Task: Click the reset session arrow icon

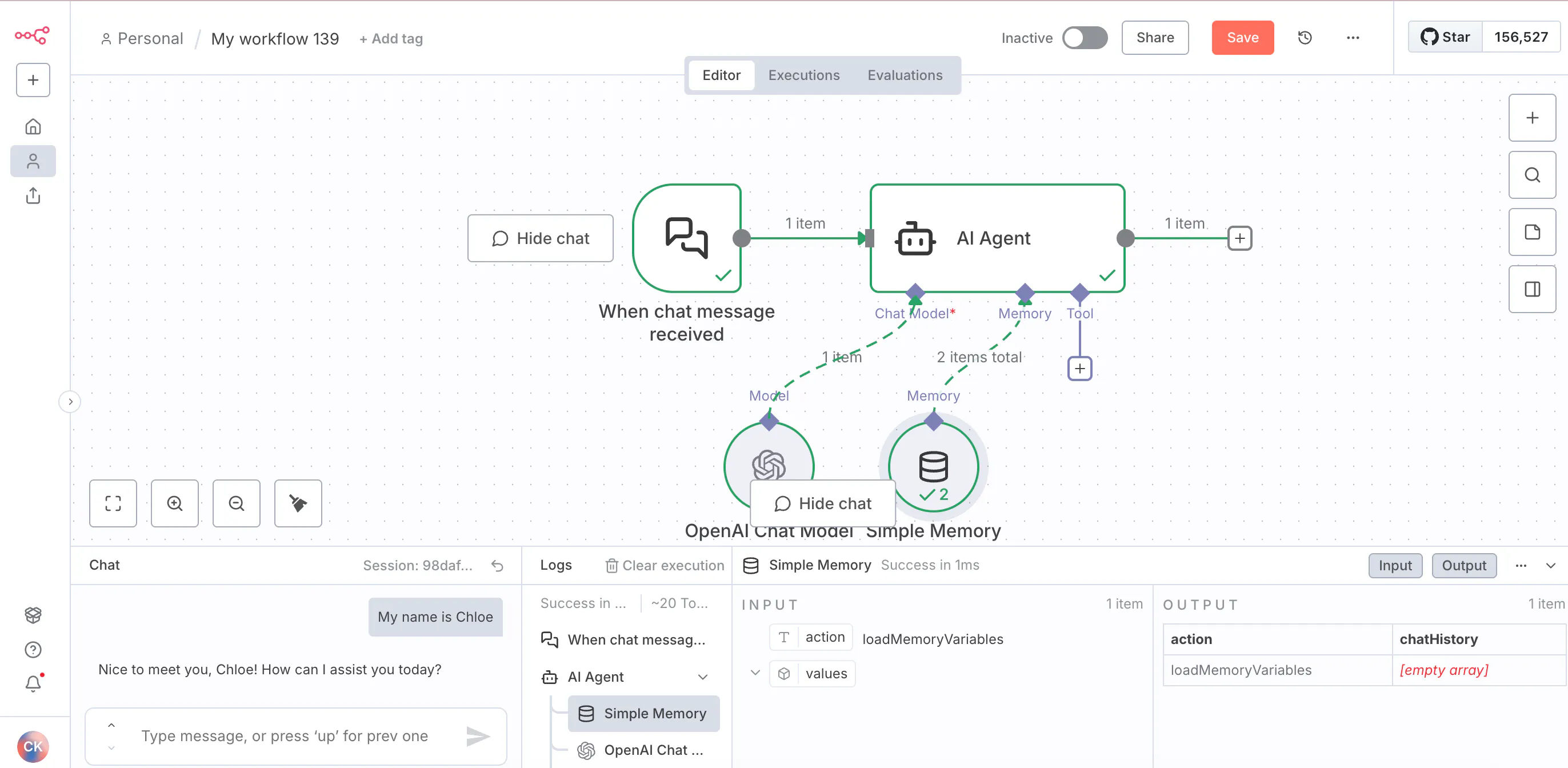Action: click(x=497, y=566)
